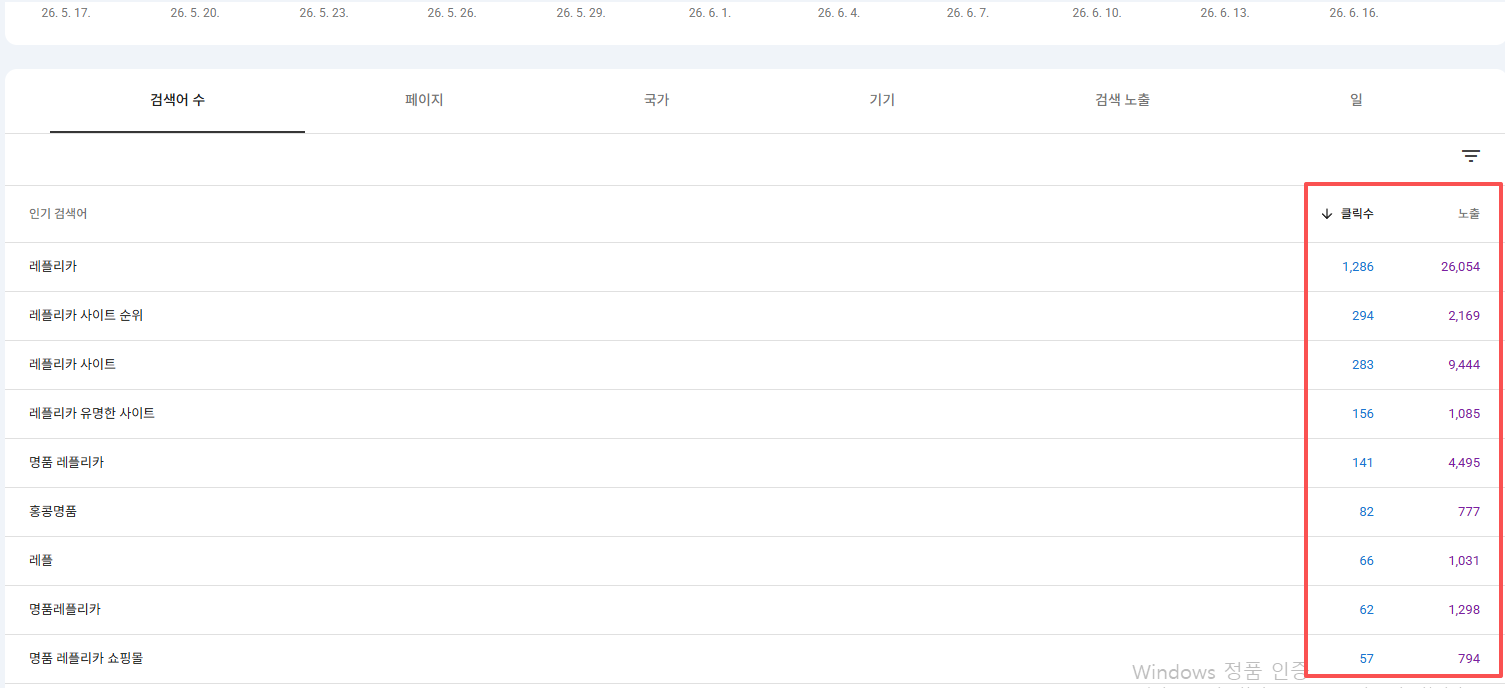Select the 국가 tab

[656, 100]
